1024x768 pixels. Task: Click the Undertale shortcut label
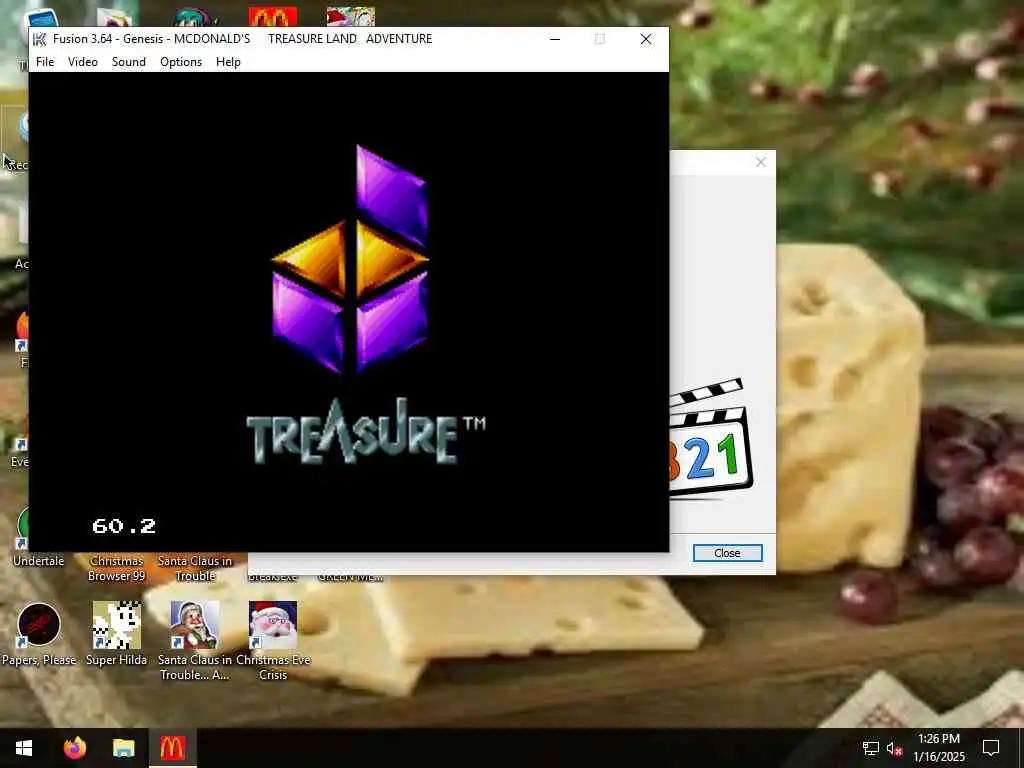coord(39,561)
